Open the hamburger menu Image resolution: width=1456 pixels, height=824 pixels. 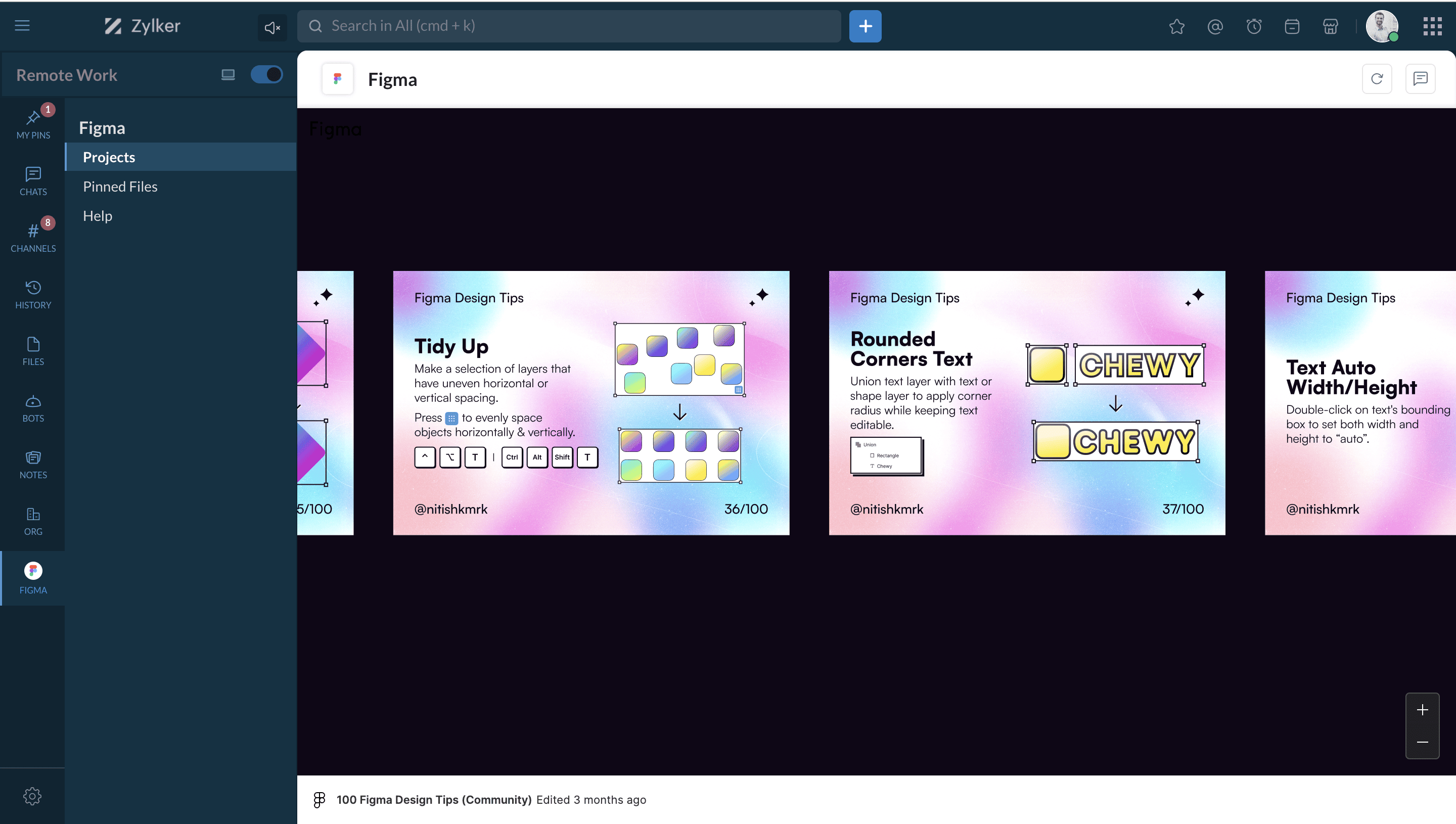pyautogui.click(x=22, y=25)
